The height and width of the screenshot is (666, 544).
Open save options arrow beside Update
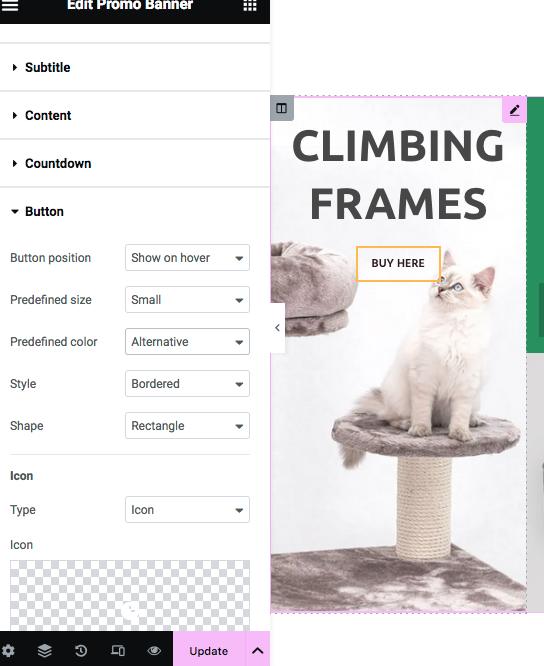(x=258, y=651)
